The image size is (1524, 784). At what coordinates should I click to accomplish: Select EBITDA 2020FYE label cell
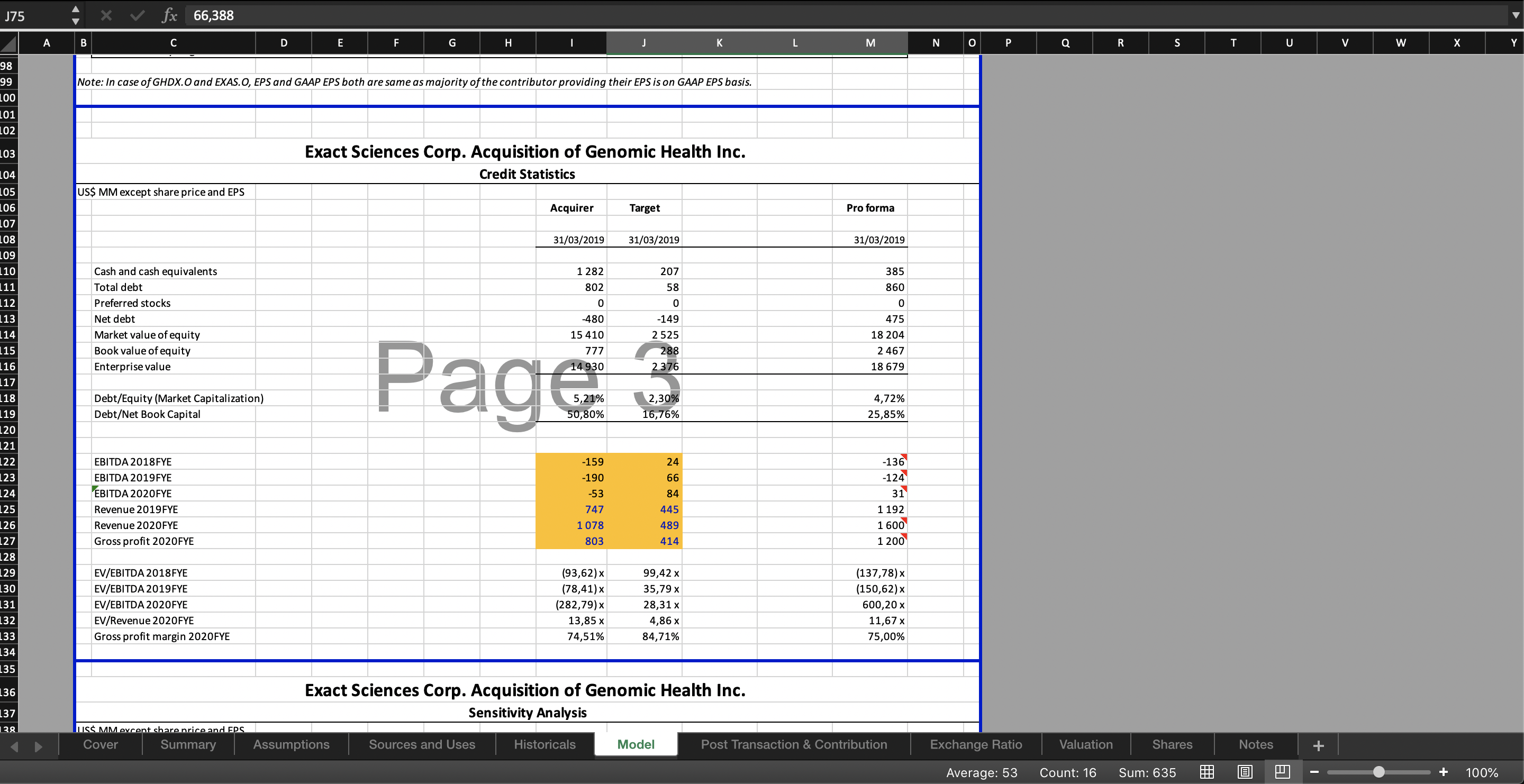coord(174,494)
